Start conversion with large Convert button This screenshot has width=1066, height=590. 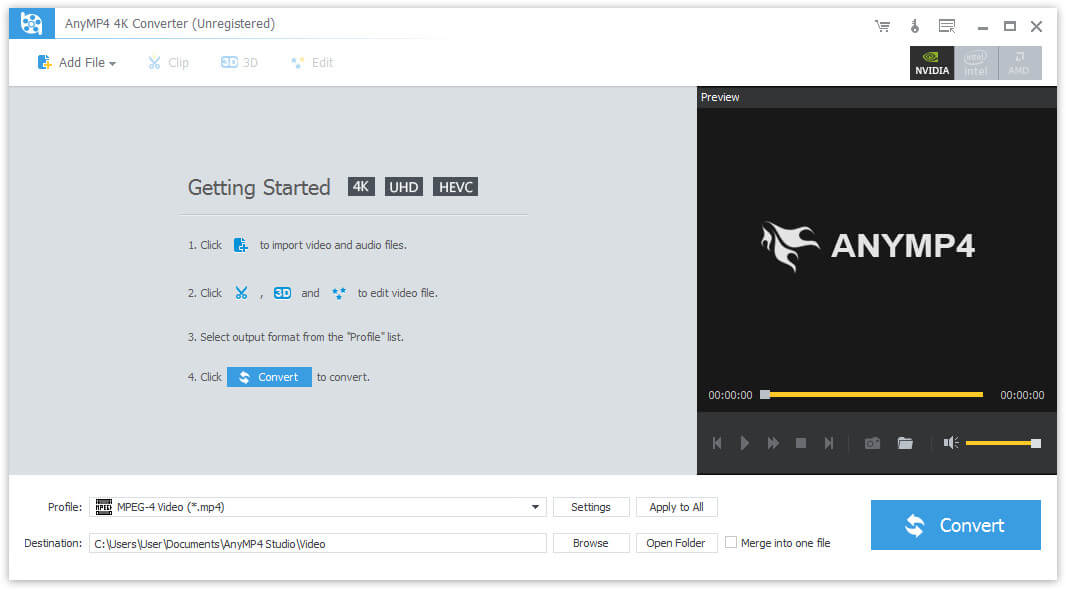(956, 525)
